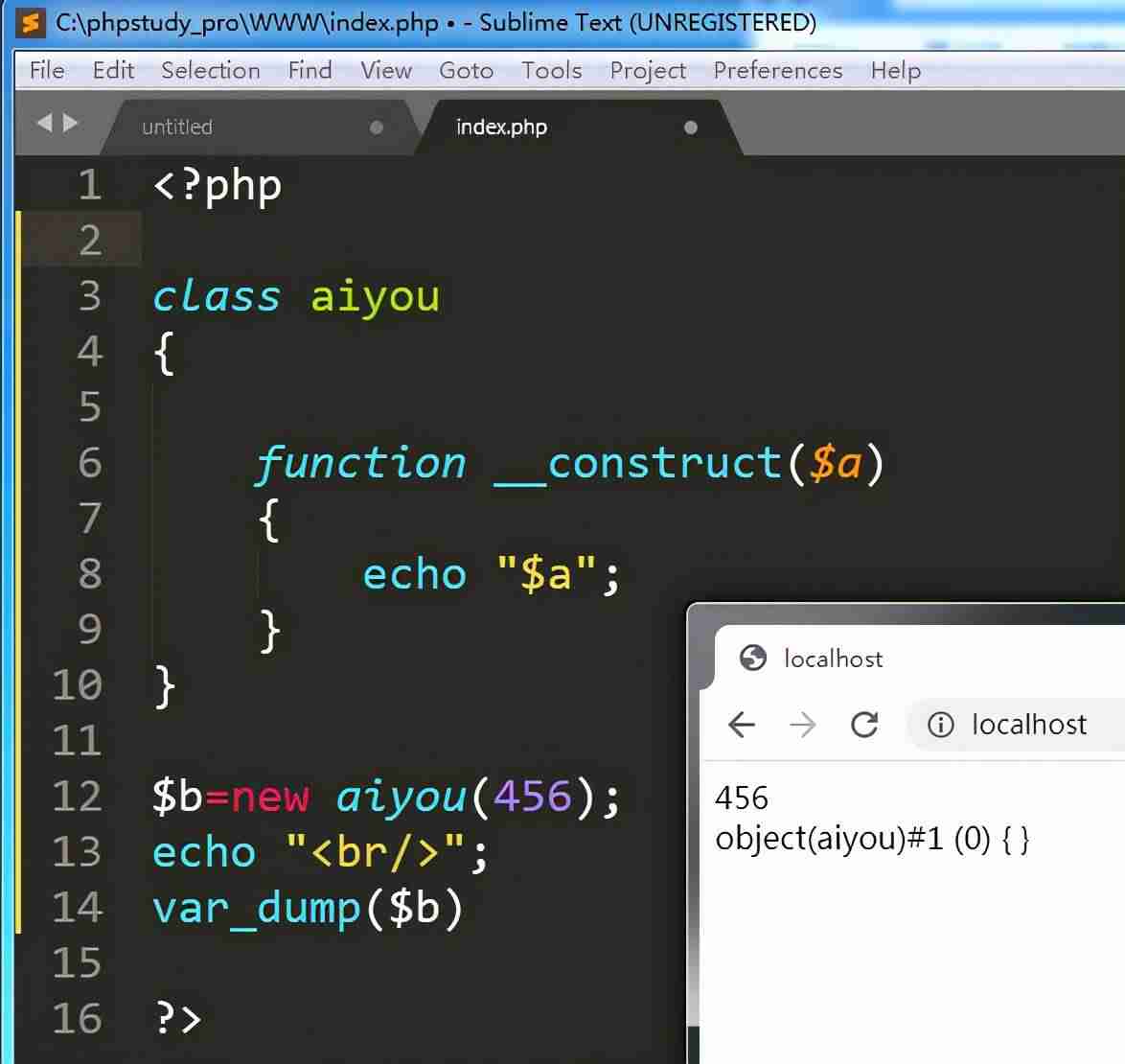The image size is (1125, 1064).
Task: Click the "function" keyword on line 6
Action: [x=361, y=463]
